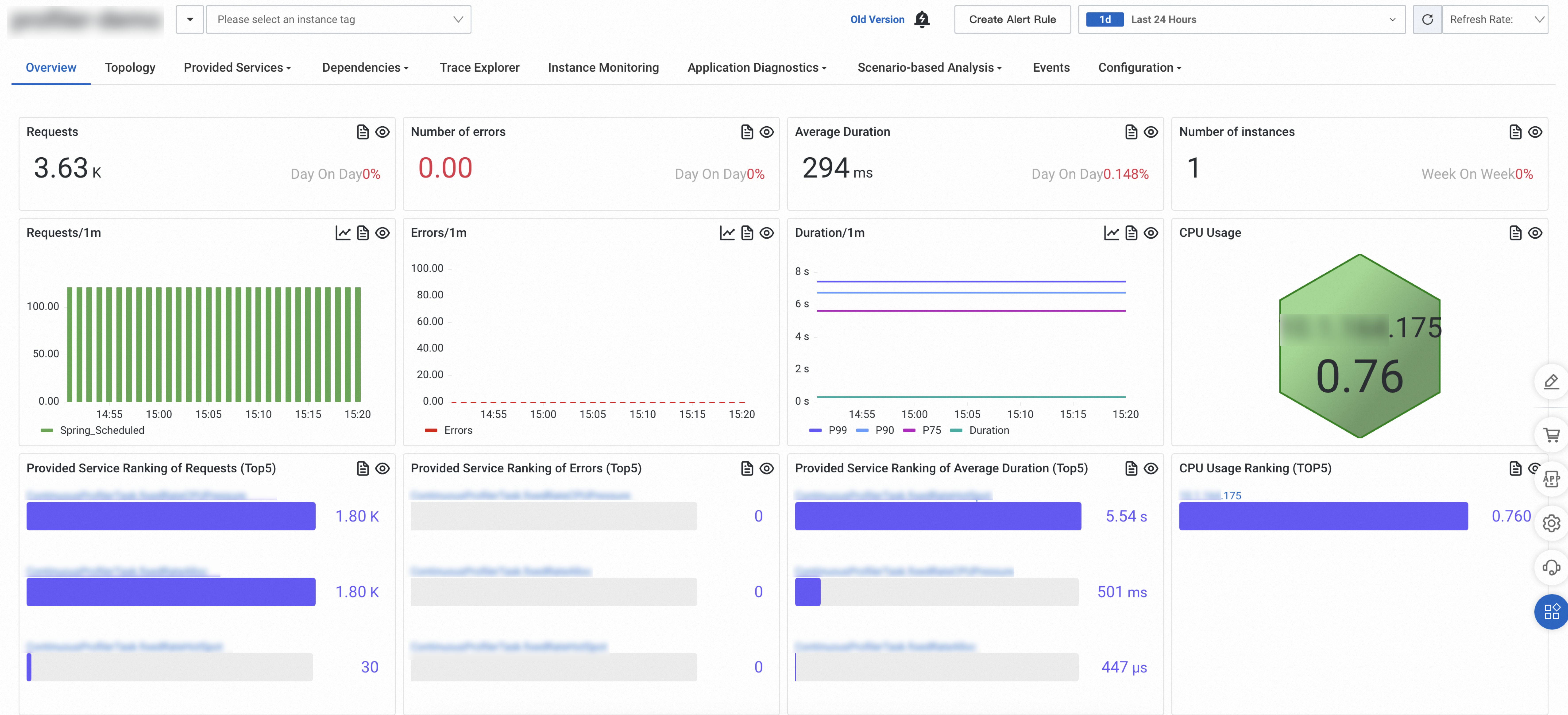Open document icon on Average Duration card
The height and width of the screenshot is (715, 1568).
1131,132
